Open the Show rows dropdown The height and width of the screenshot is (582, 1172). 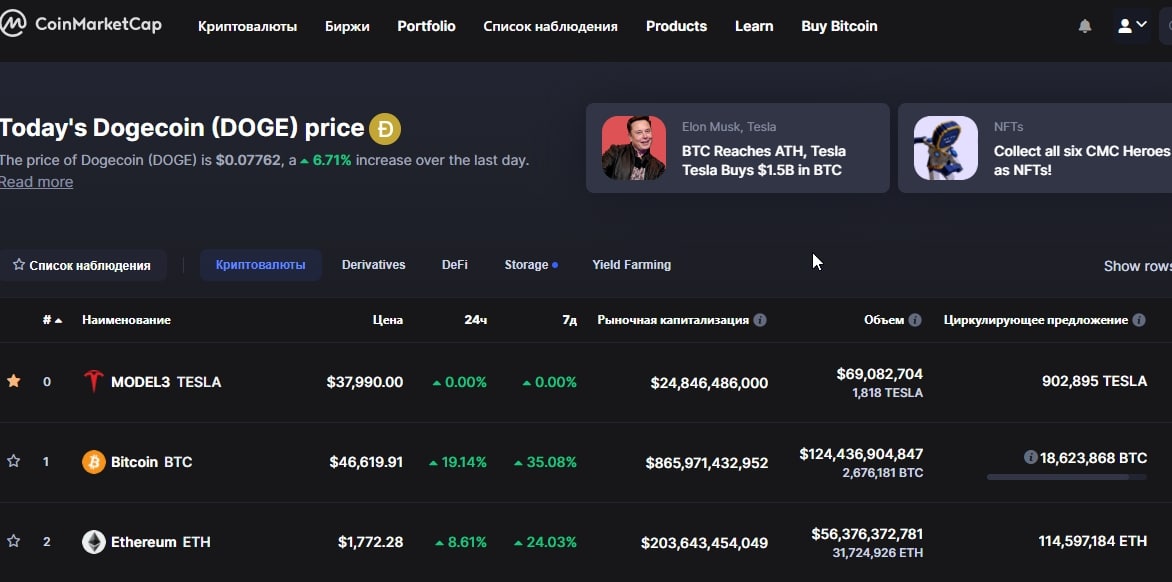click(1138, 266)
